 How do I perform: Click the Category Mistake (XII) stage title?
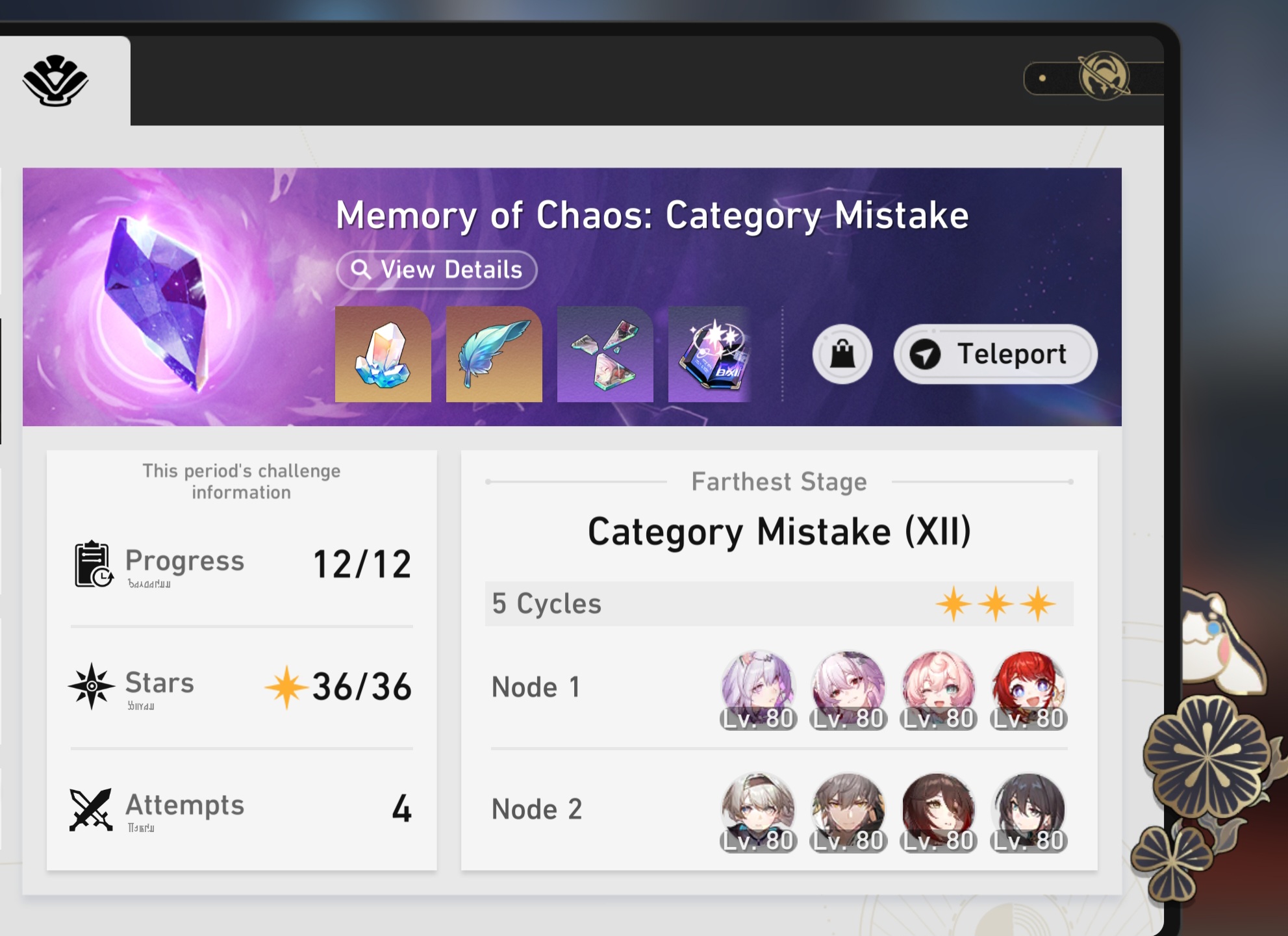click(x=779, y=532)
